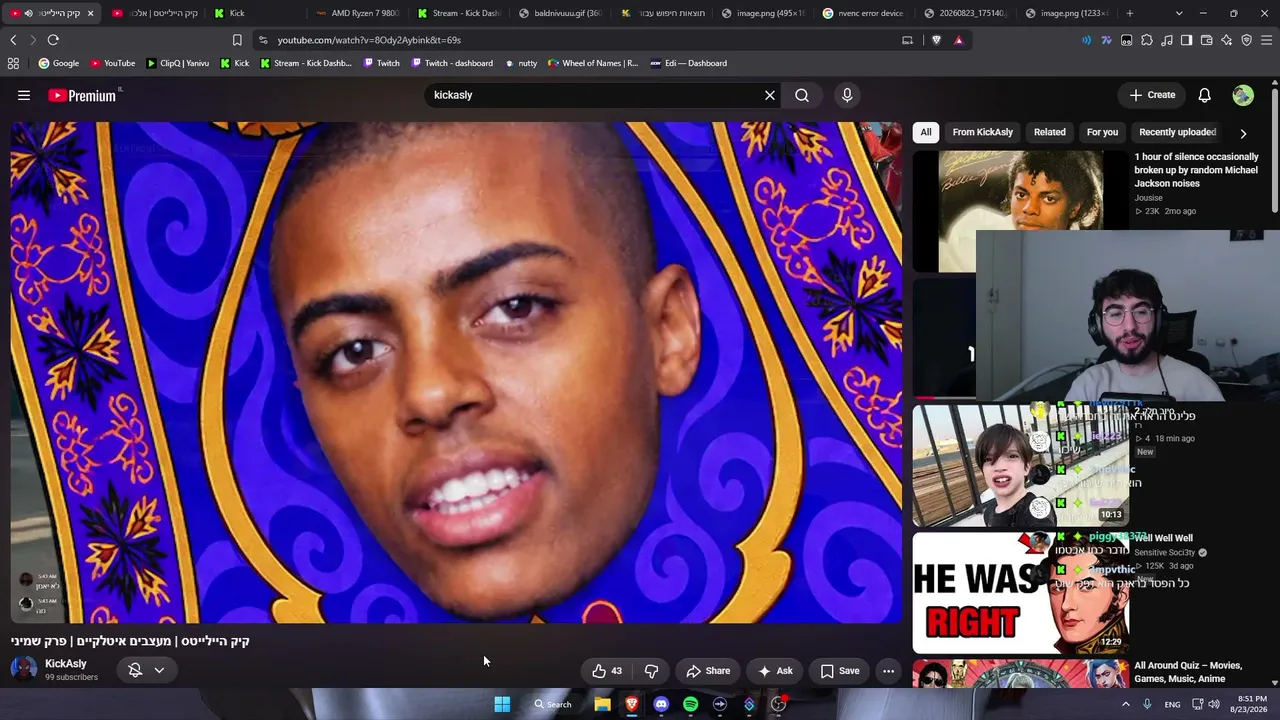Clear the kickasly search query
The image size is (1280, 720).
[770, 95]
